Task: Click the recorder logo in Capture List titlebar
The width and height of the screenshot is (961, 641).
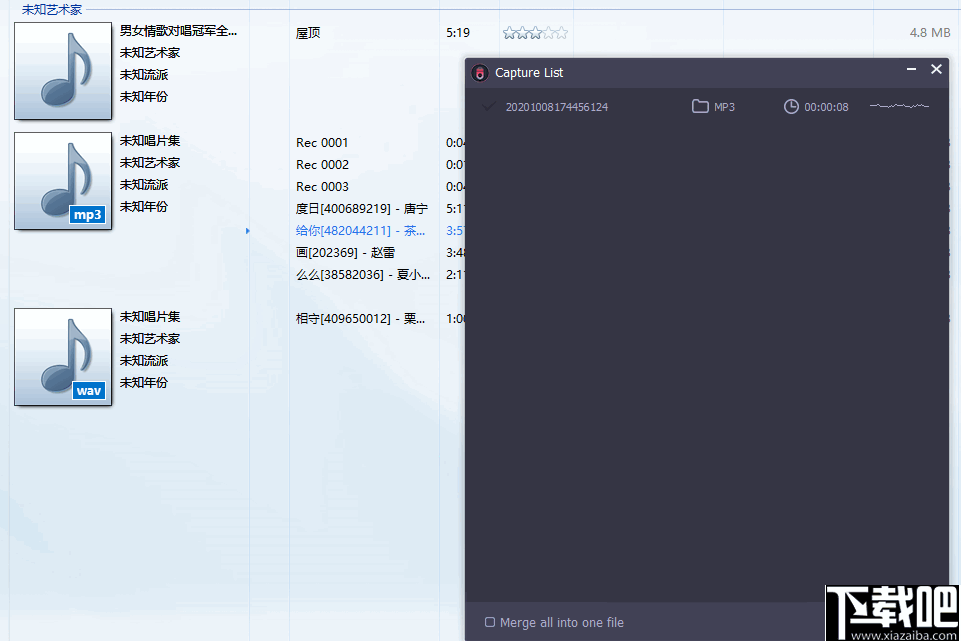Action: point(479,73)
